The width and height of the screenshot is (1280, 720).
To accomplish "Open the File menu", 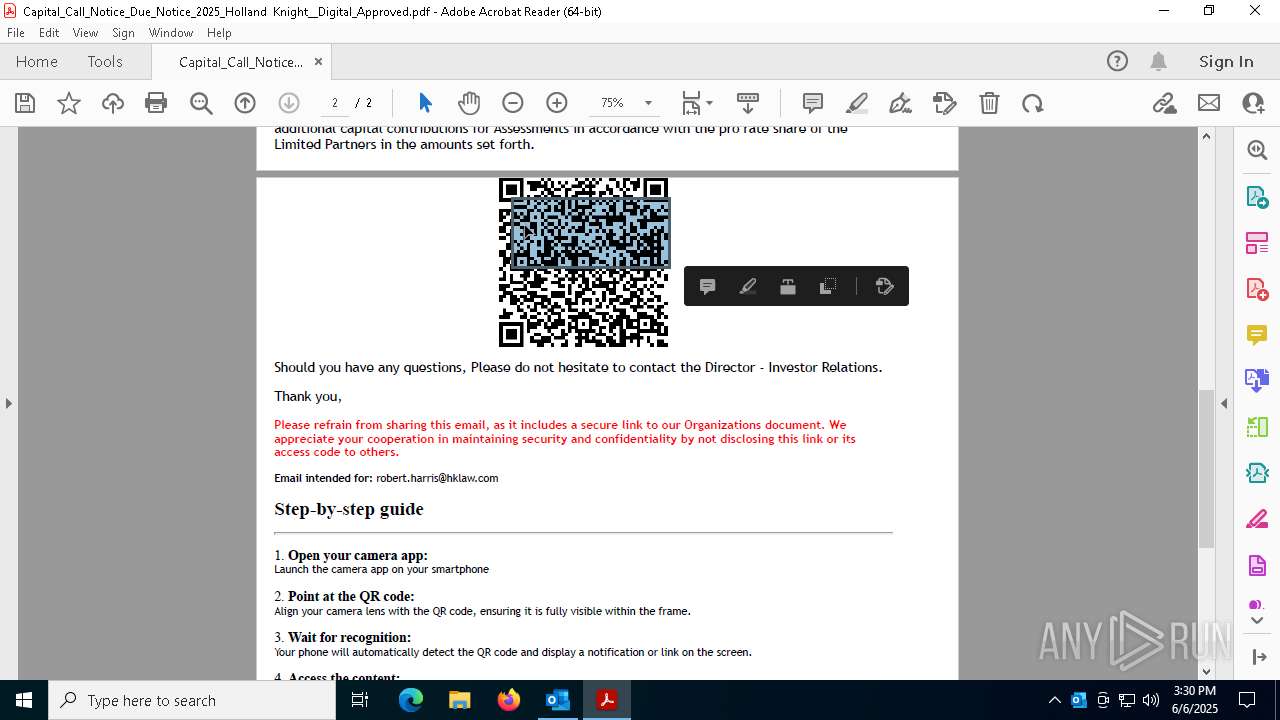I will [16, 33].
